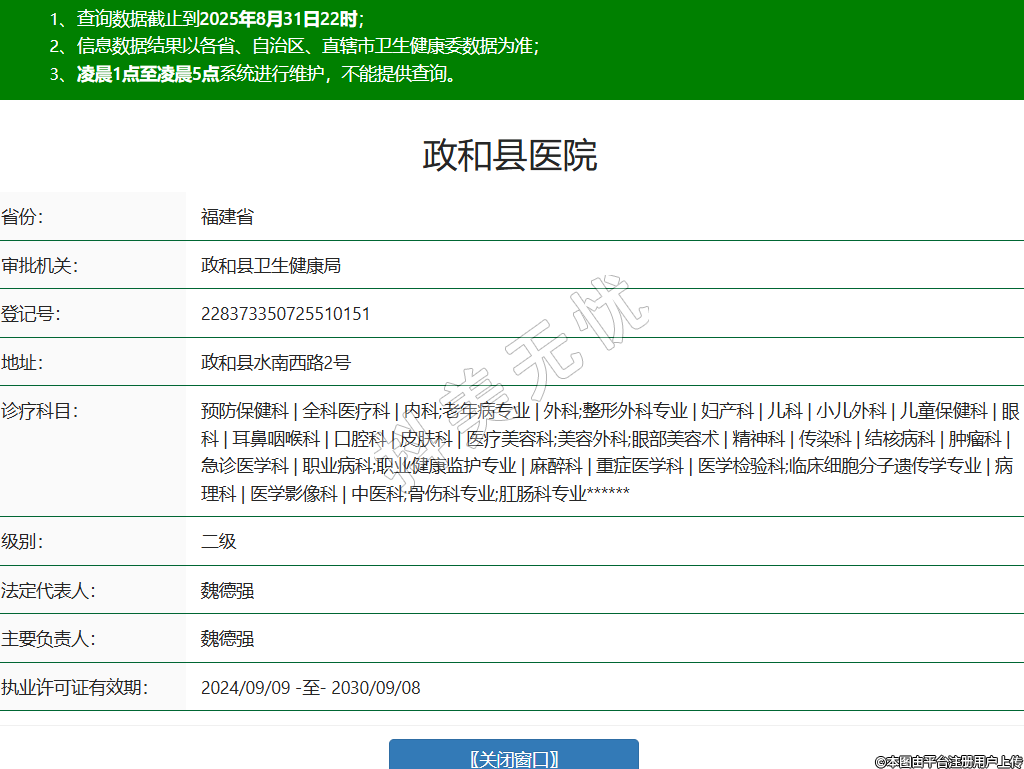
Task: Click 预防保健科 in the department list
Action: (x=244, y=411)
